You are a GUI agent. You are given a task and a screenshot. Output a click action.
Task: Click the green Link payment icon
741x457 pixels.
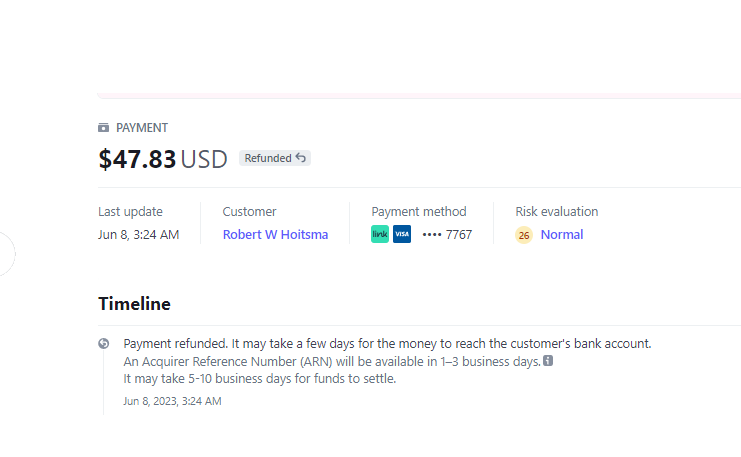click(x=380, y=235)
